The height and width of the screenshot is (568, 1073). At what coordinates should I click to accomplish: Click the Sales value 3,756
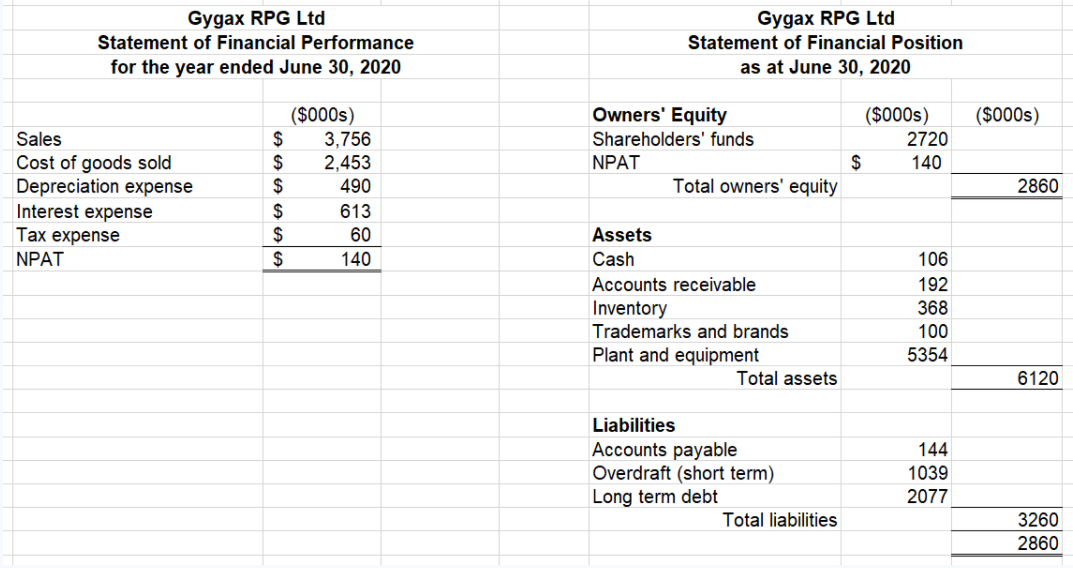coord(348,139)
